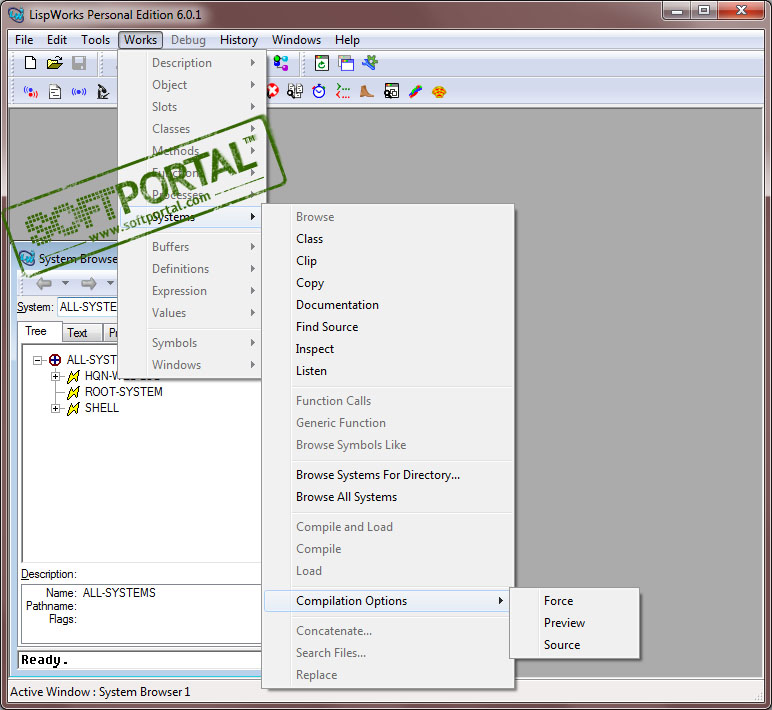Click the lightning icon beside SHELL
772x710 pixels.
click(x=73, y=408)
